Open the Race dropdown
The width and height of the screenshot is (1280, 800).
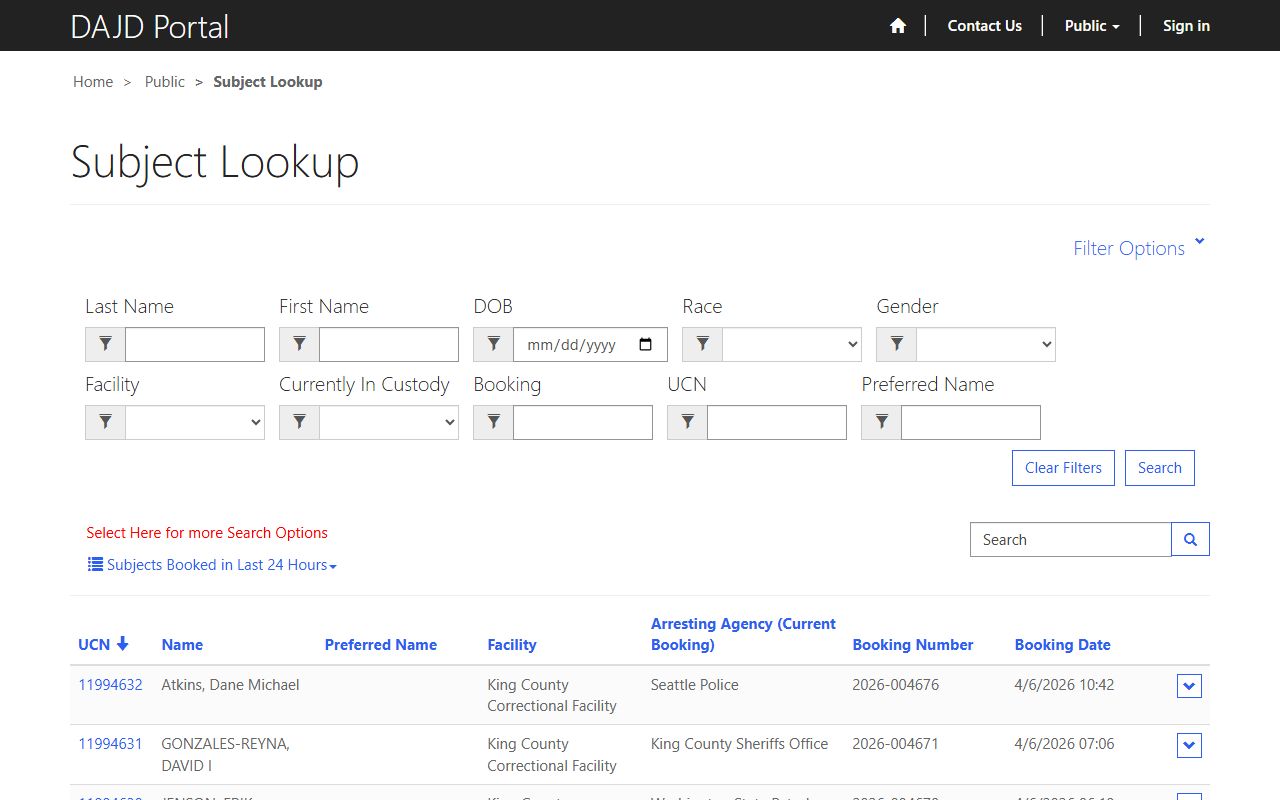pyautogui.click(x=791, y=345)
